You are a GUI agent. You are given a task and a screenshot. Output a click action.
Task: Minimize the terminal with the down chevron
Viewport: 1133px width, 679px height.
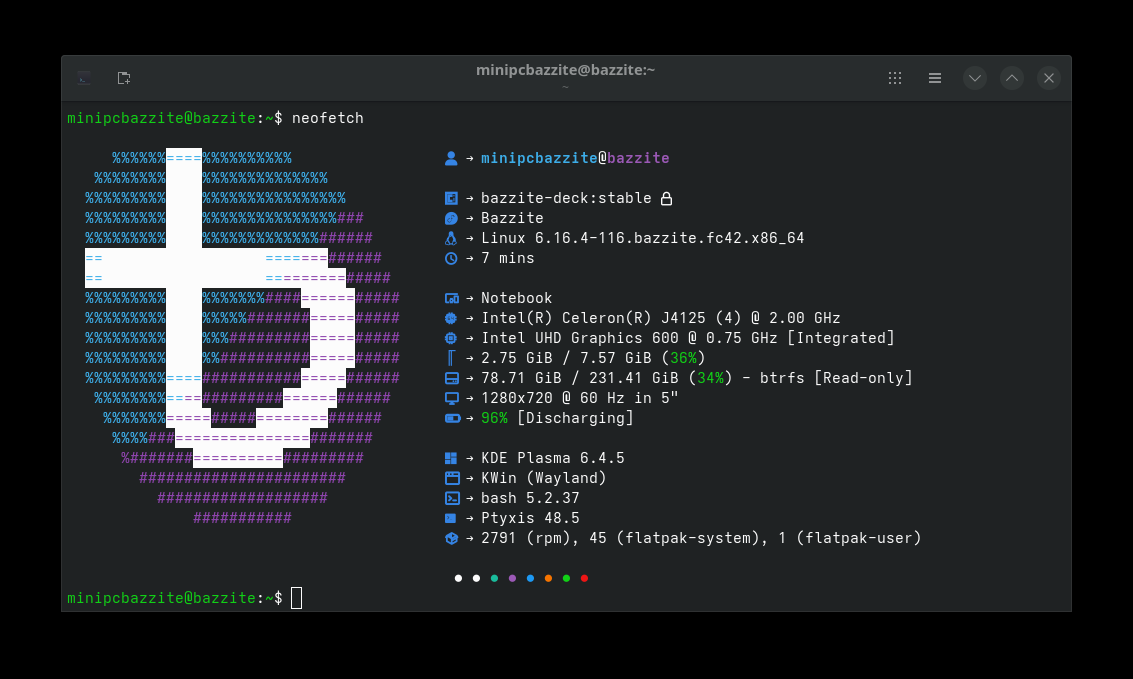coord(975,78)
